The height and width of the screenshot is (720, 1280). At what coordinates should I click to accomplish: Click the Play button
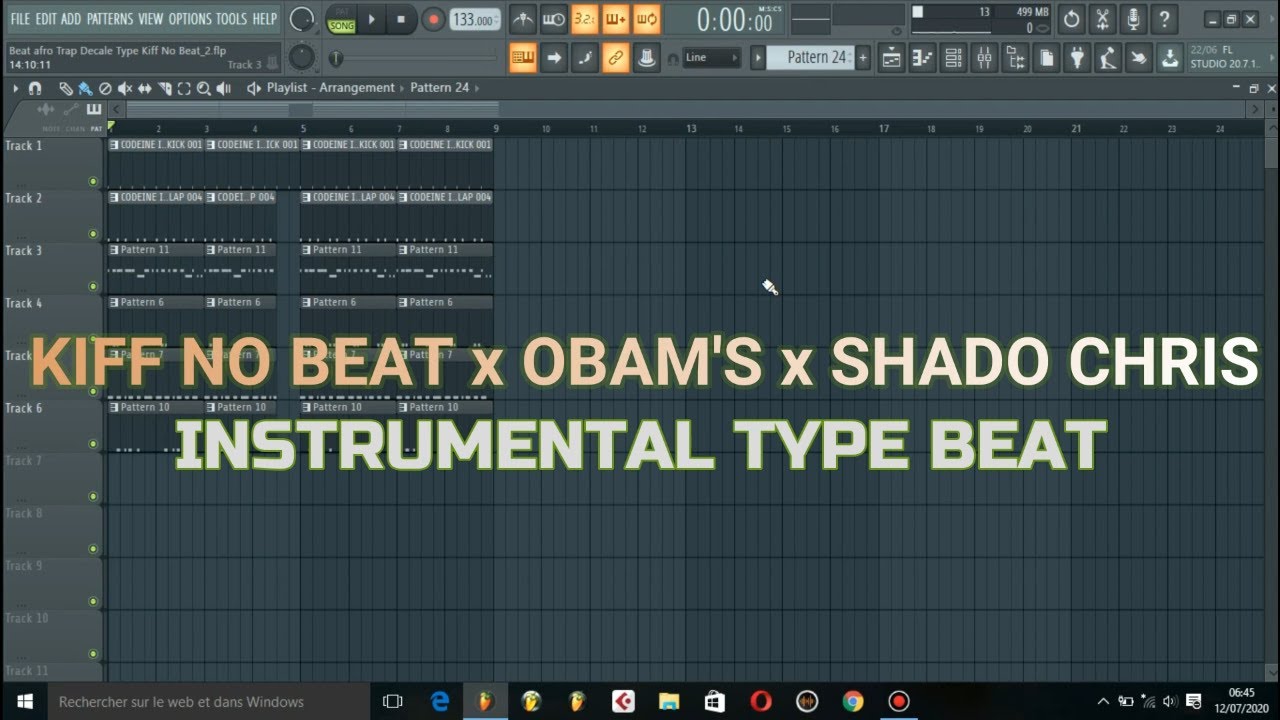[371, 19]
